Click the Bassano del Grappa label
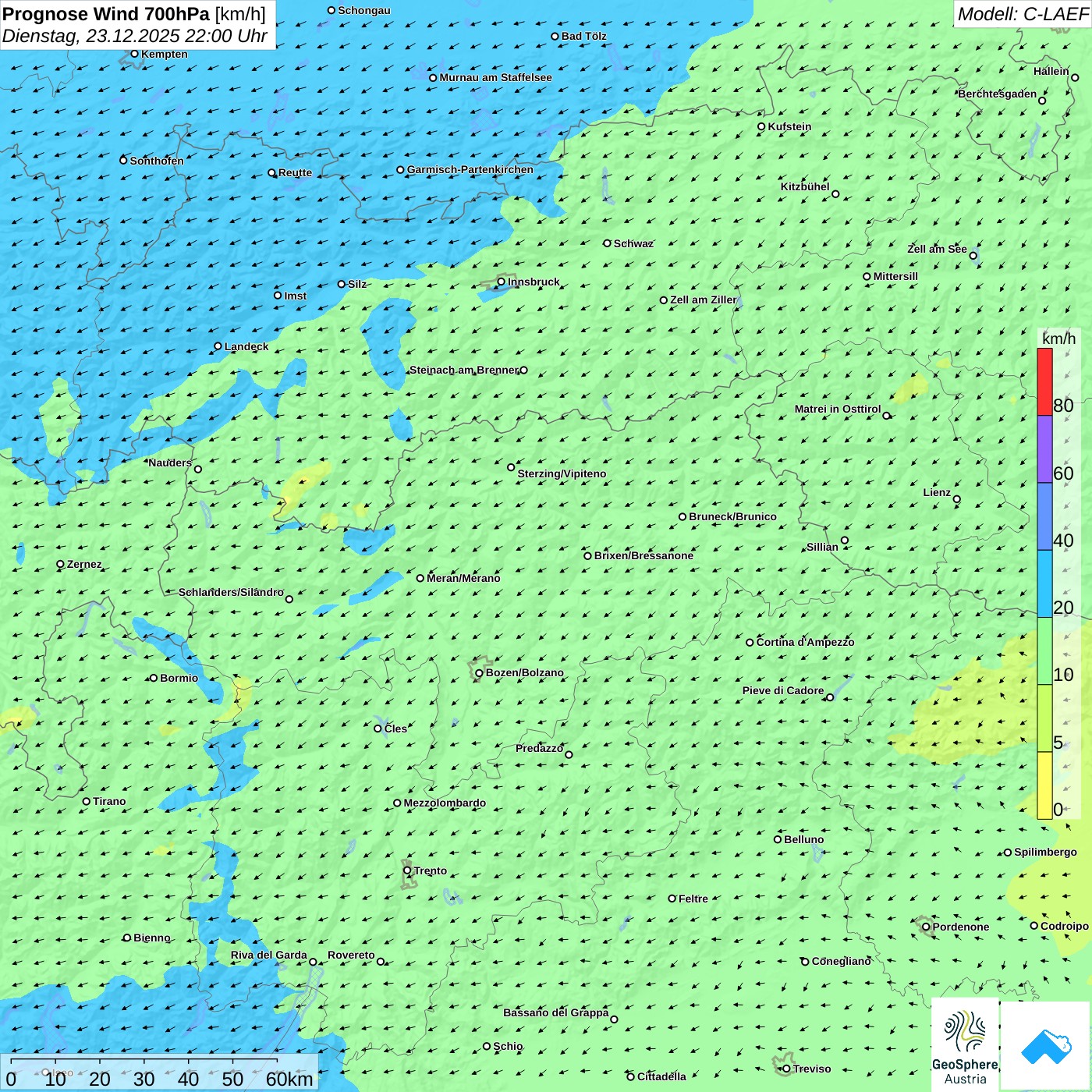This screenshot has width=1092, height=1092. coord(555,1012)
